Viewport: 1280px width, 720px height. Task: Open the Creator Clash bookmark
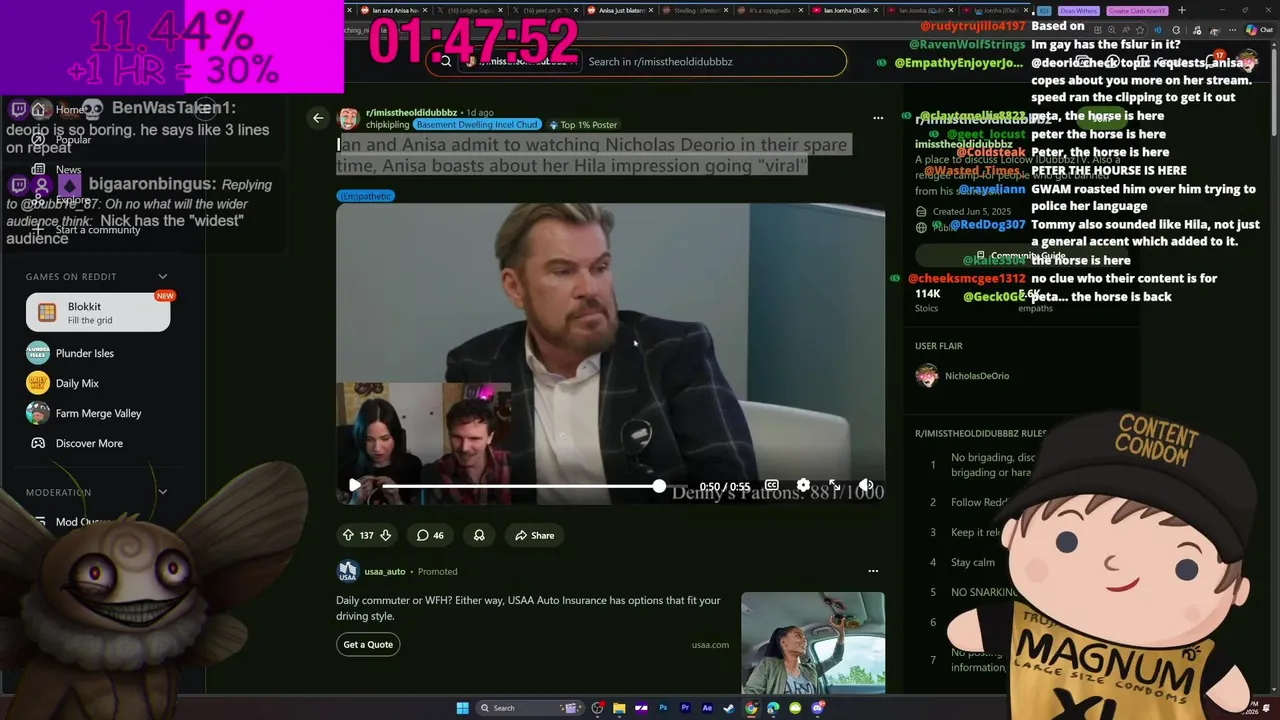point(1136,10)
